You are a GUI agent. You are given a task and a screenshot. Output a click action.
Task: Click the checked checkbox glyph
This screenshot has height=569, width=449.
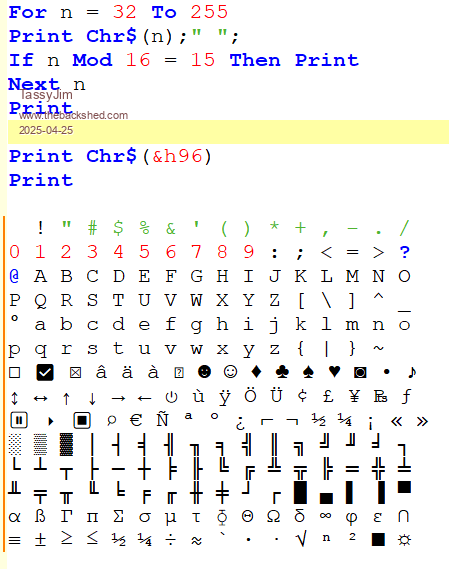tap(45, 373)
